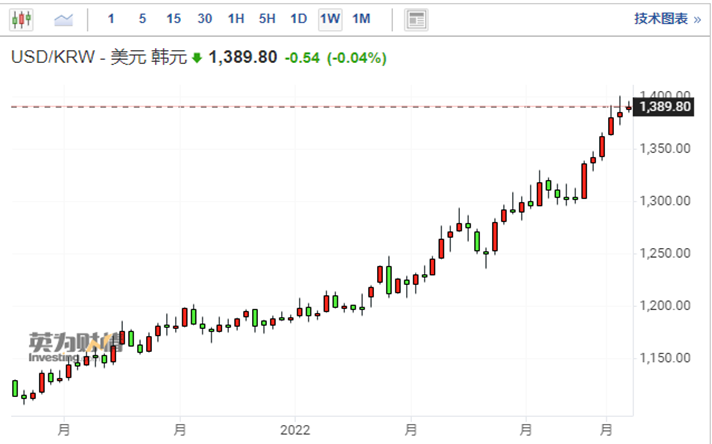The image size is (712, 444).
Task: Select the 5 minute interval
Action: point(142,19)
